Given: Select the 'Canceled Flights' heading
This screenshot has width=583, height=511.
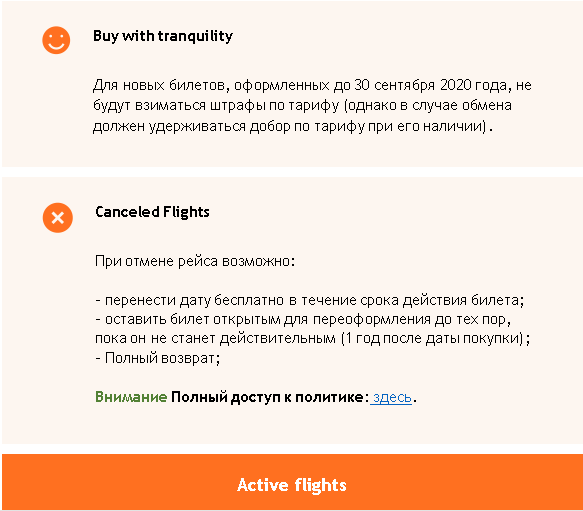Looking at the screenshot, I should (152, 212).
